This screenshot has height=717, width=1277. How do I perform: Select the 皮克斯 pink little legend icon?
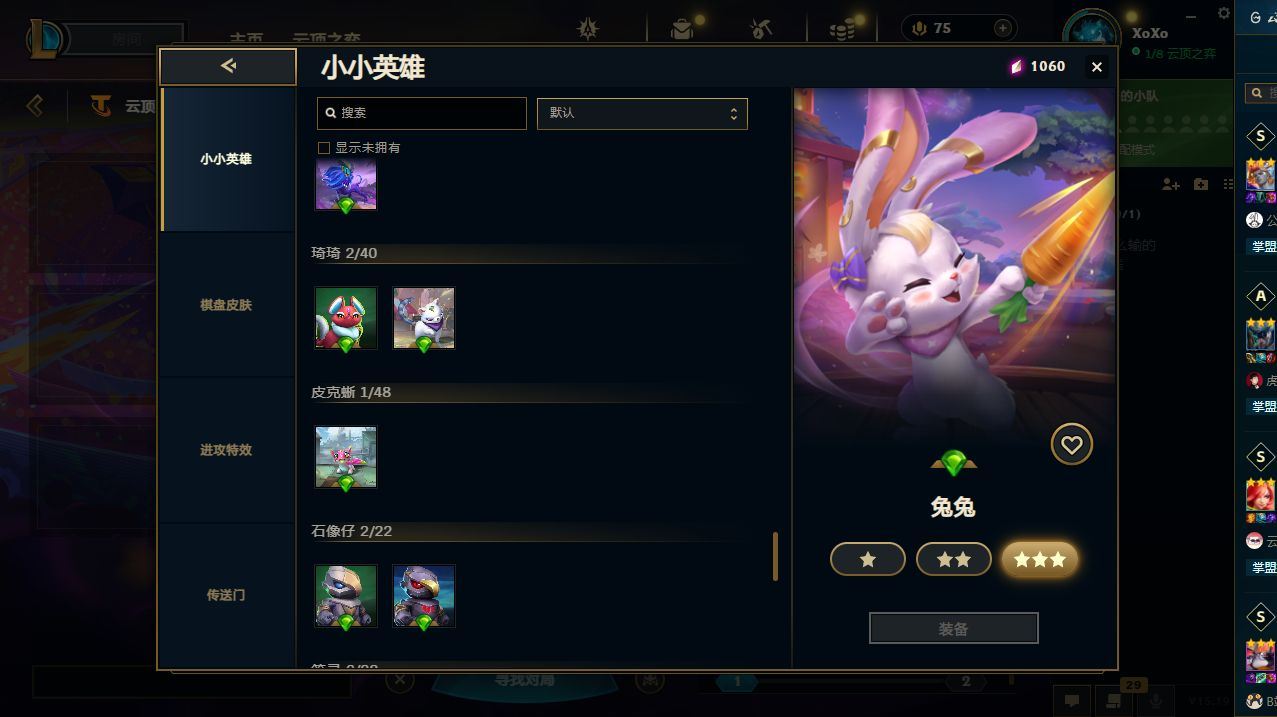tap(346, 458)
